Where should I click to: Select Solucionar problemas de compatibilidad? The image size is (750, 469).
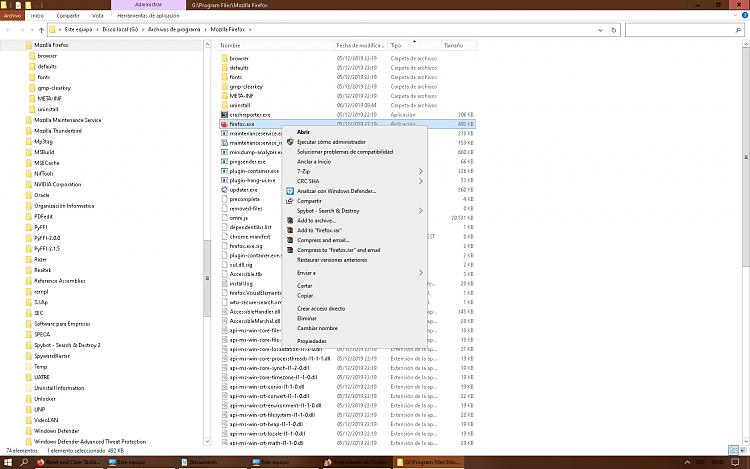tap(345, 152)
